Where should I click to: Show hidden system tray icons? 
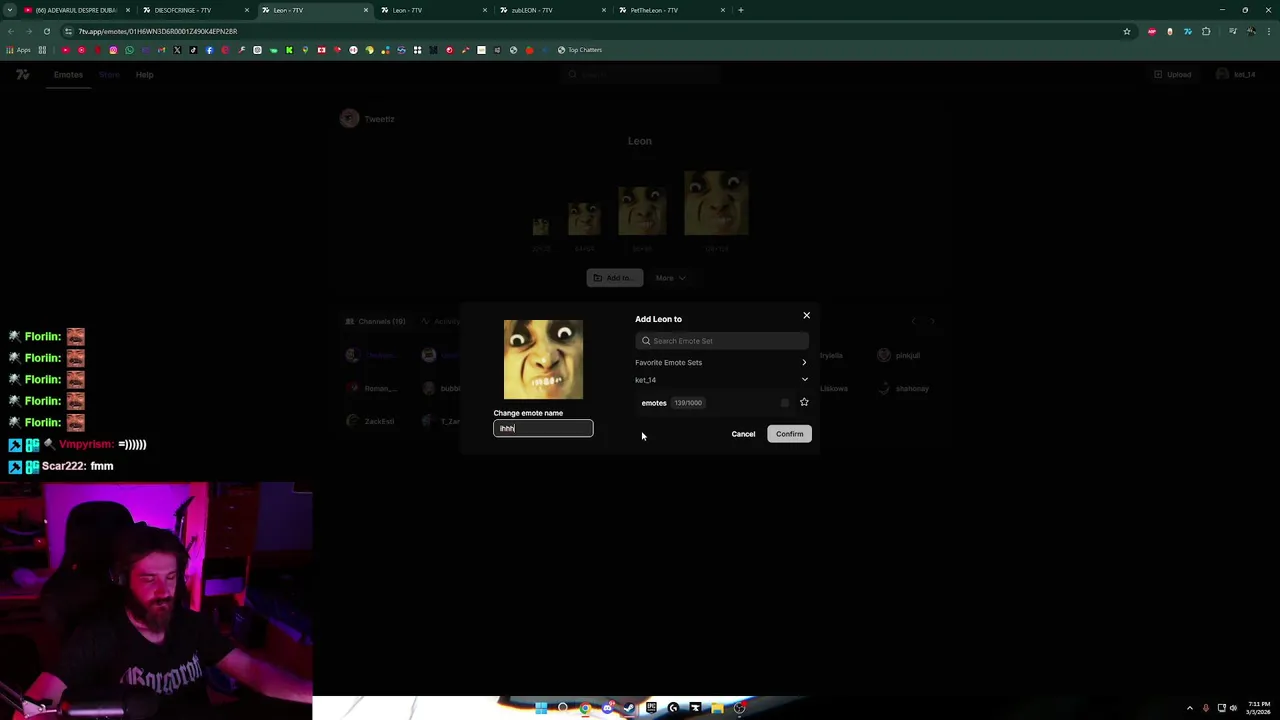1189,708
